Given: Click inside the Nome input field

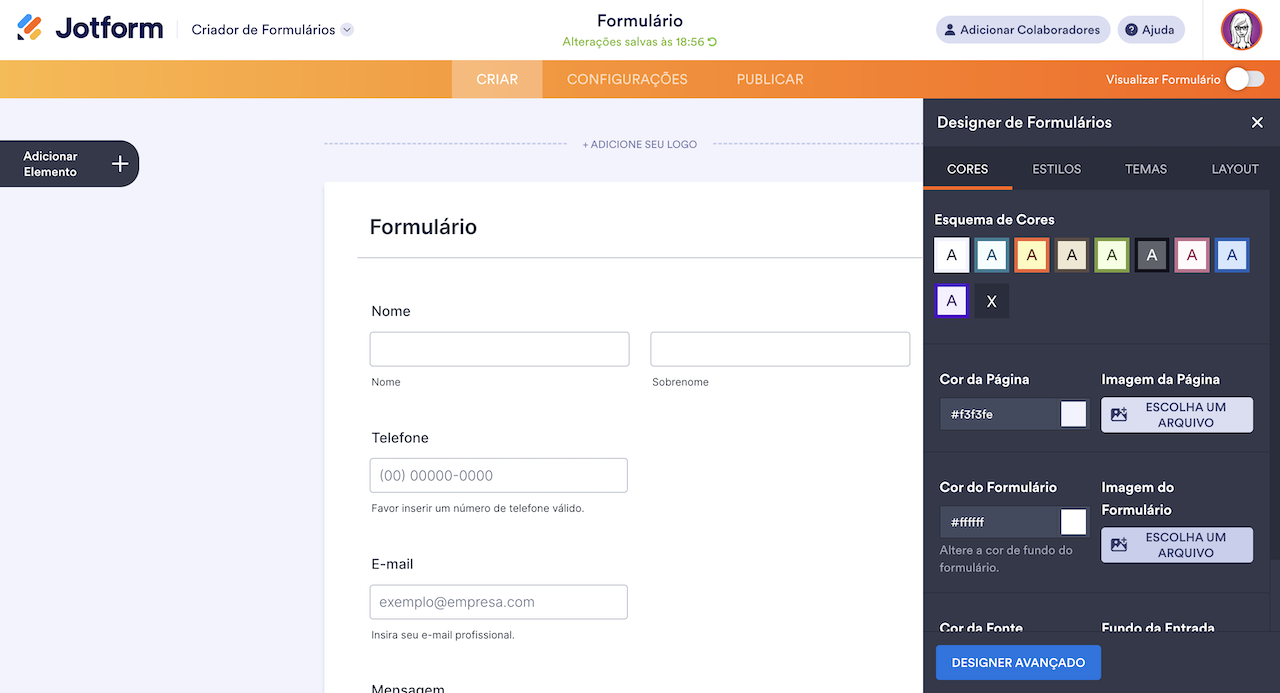Looking at the screenshot, I should tap(498, 348).
